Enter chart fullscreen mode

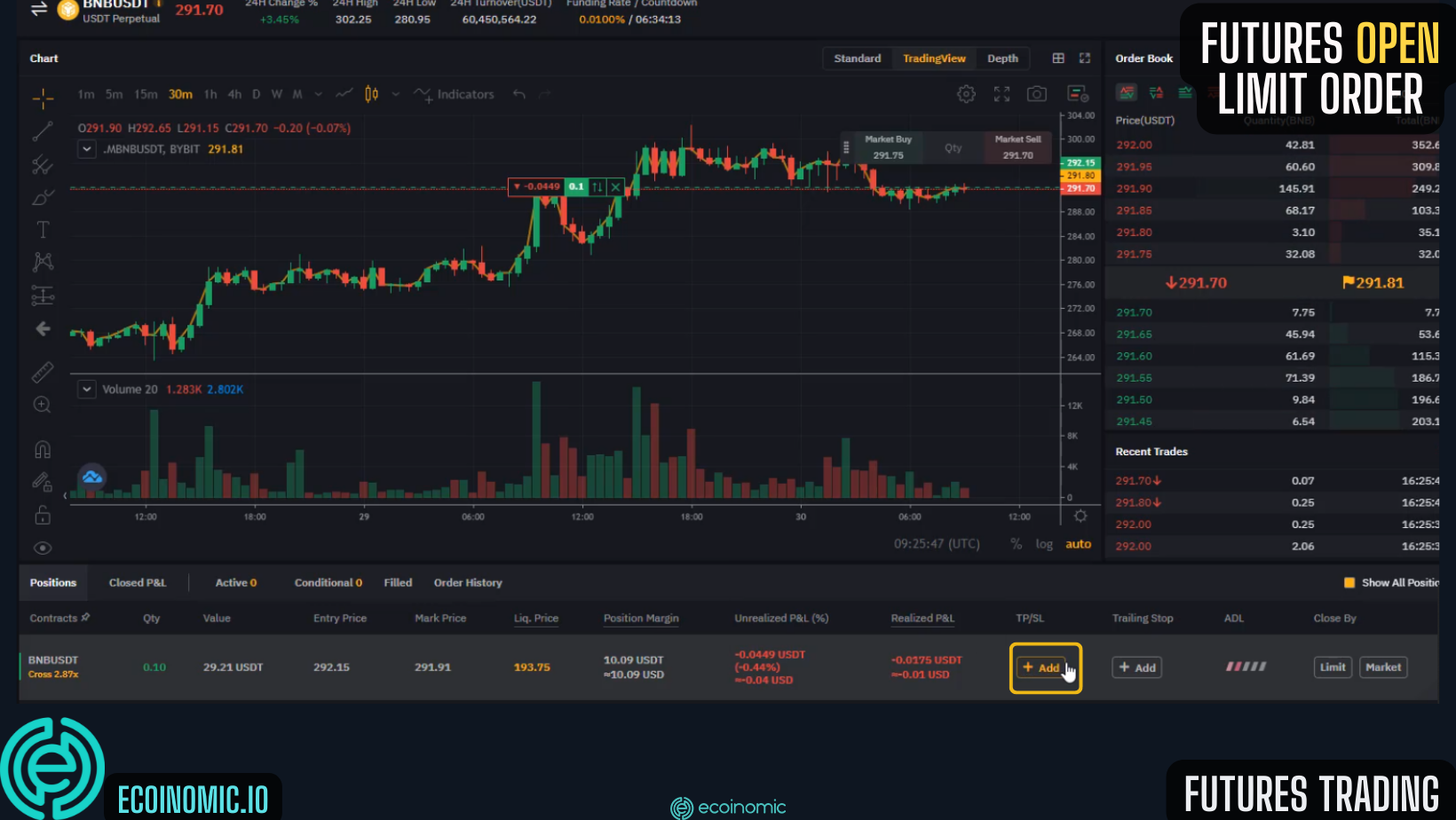click(x=1002, y=94)
